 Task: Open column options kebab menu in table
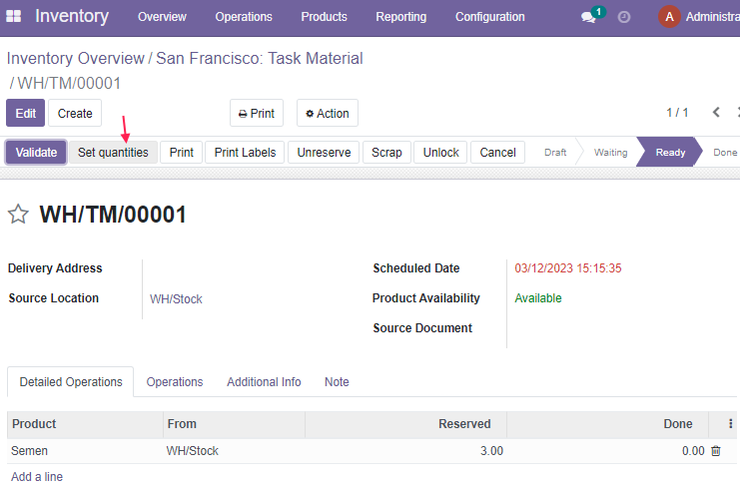[x=730, y=424]
